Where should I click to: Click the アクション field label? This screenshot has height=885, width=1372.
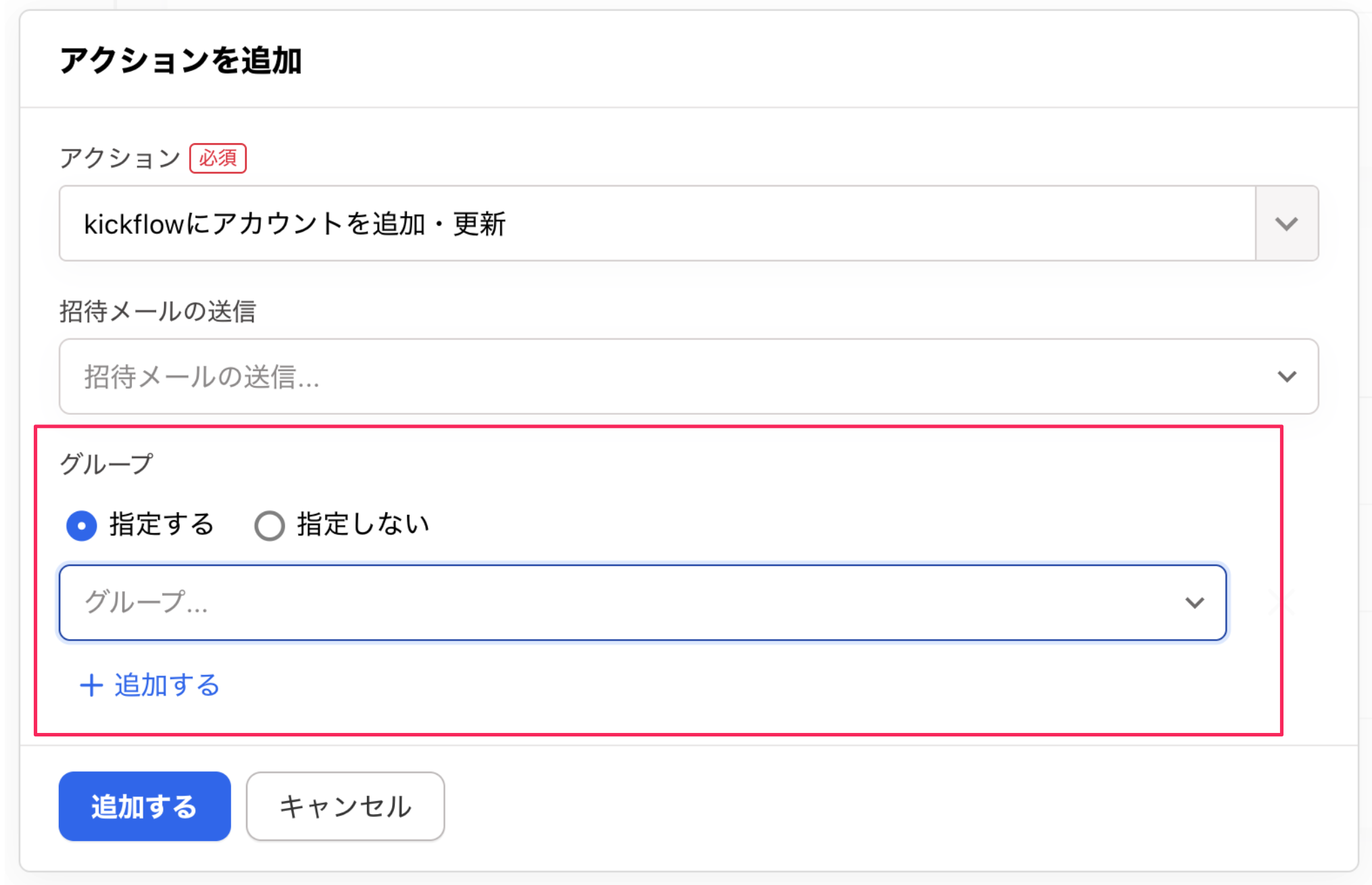pyautogui.click(x=120, y=158)
